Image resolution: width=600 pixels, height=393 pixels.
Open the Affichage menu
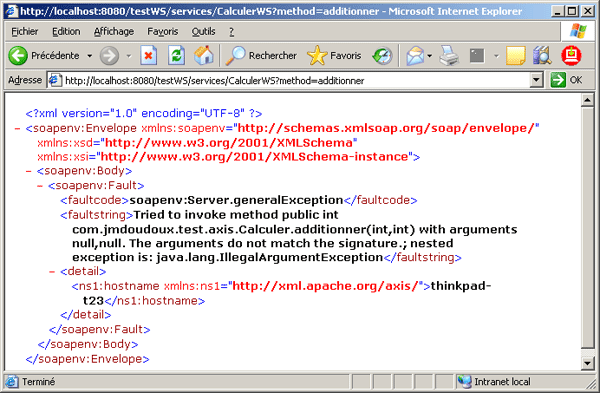tap(114, 31)
